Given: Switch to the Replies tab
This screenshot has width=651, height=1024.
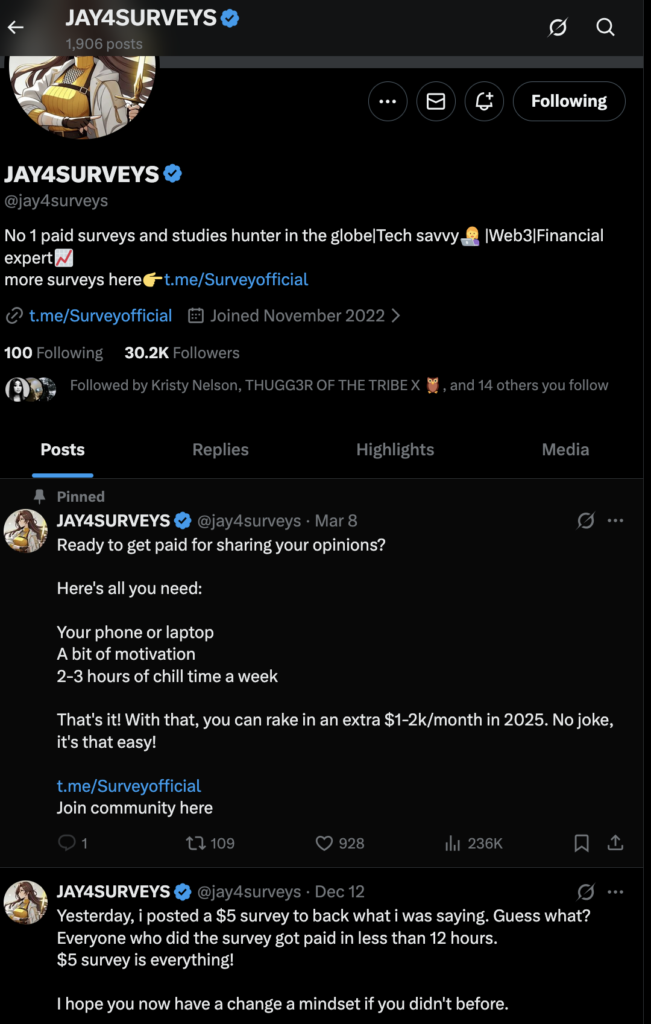Looking at the screenshot, I should pyautogui.click(x=220, y=450).
